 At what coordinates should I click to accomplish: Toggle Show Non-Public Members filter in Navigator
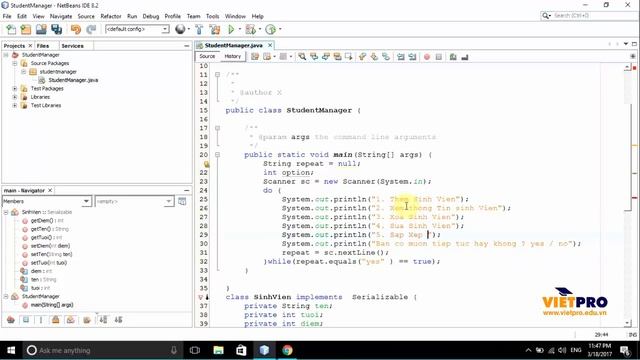click(56, 320)
